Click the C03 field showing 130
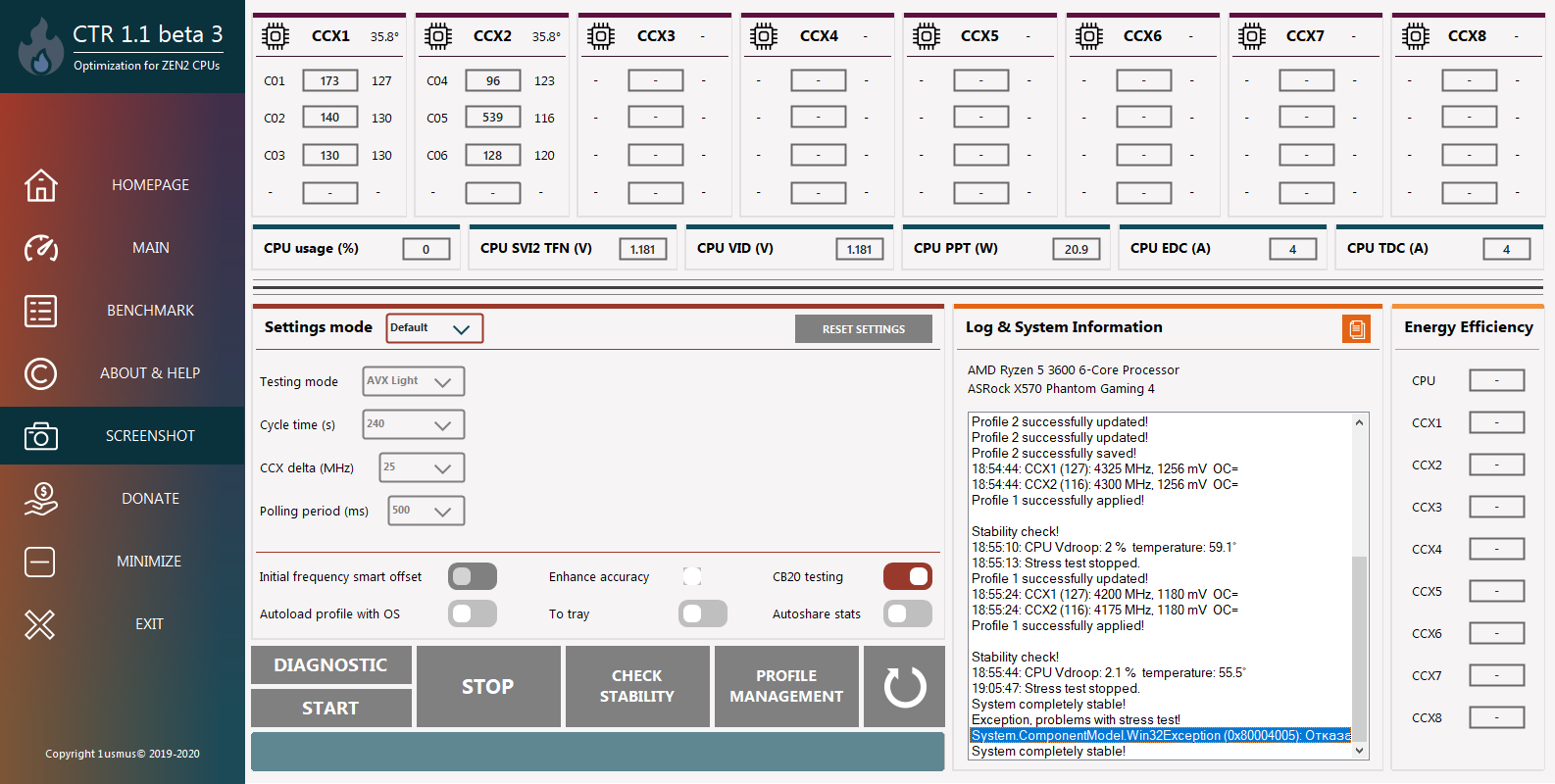1555x784 pixels. click(x=330, y=155)
